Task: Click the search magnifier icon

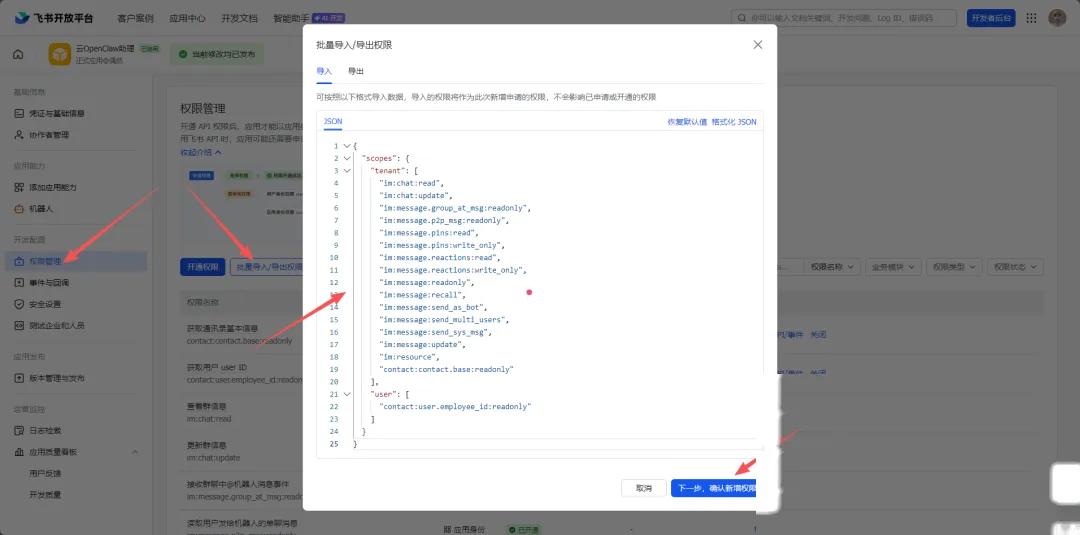Action: (x=742, y=18)
